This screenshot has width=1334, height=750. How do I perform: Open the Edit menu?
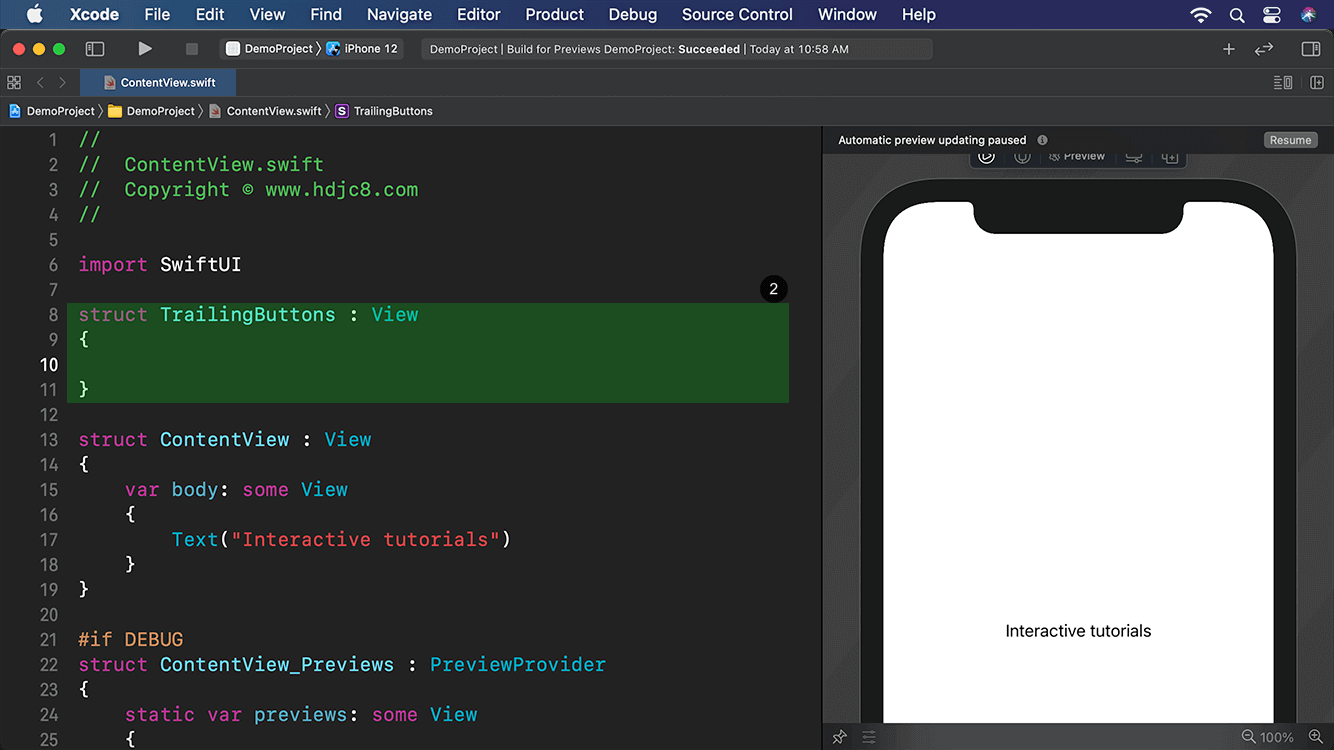click(210, 14)
